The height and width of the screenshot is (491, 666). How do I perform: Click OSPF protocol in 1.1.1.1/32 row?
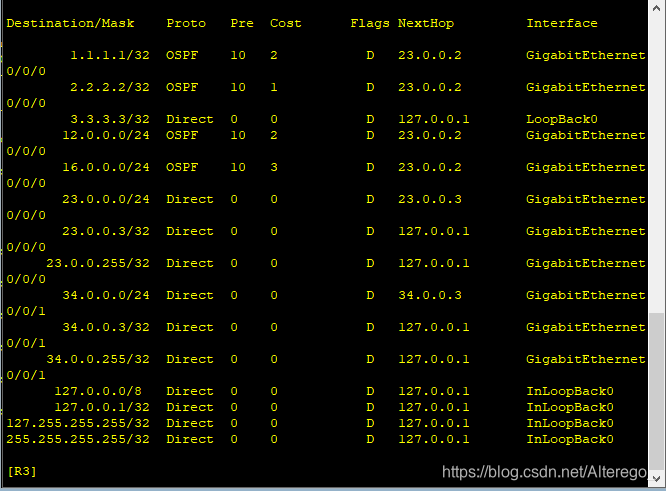pos(182,55)
